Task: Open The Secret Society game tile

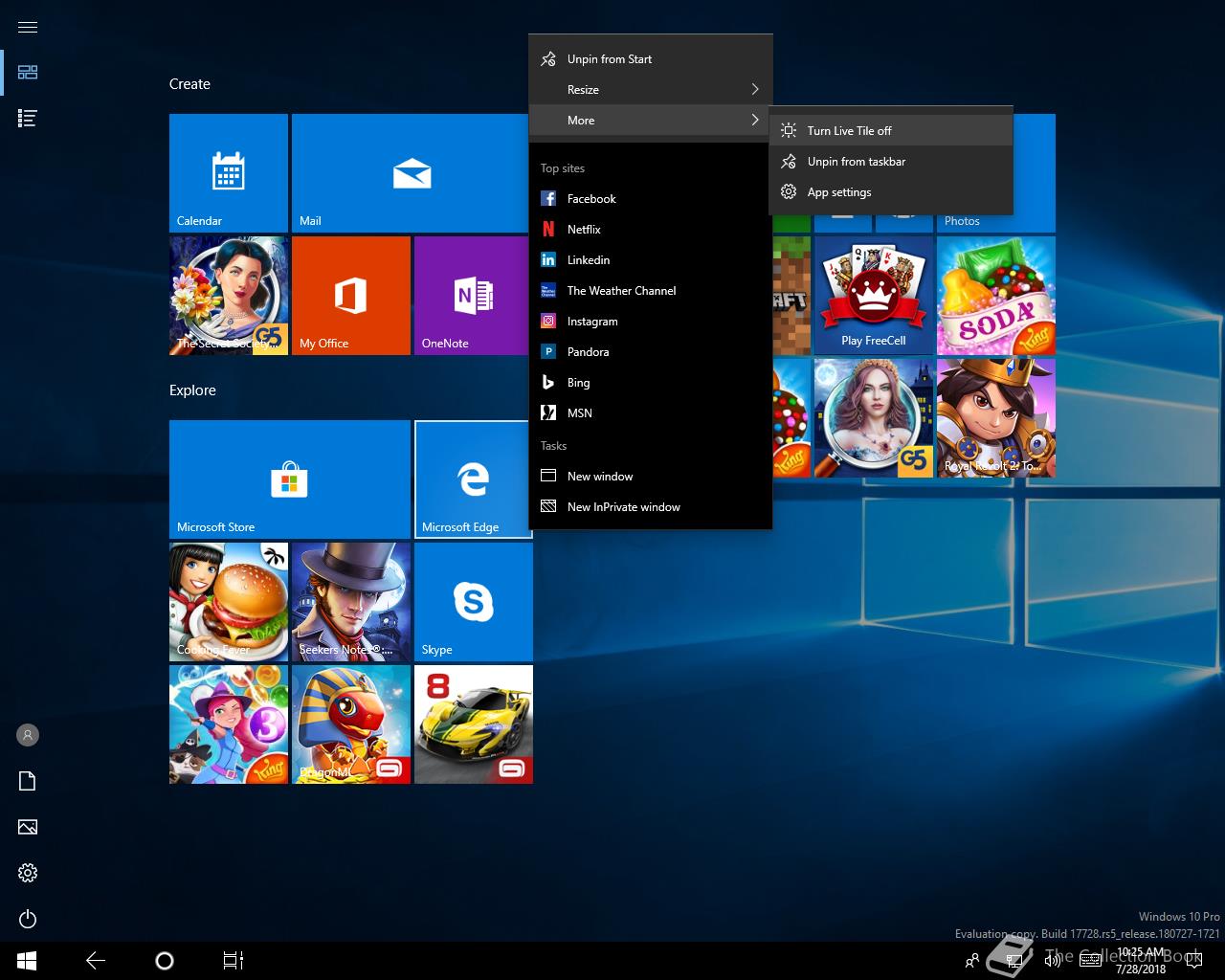Action: click(229, 296)
